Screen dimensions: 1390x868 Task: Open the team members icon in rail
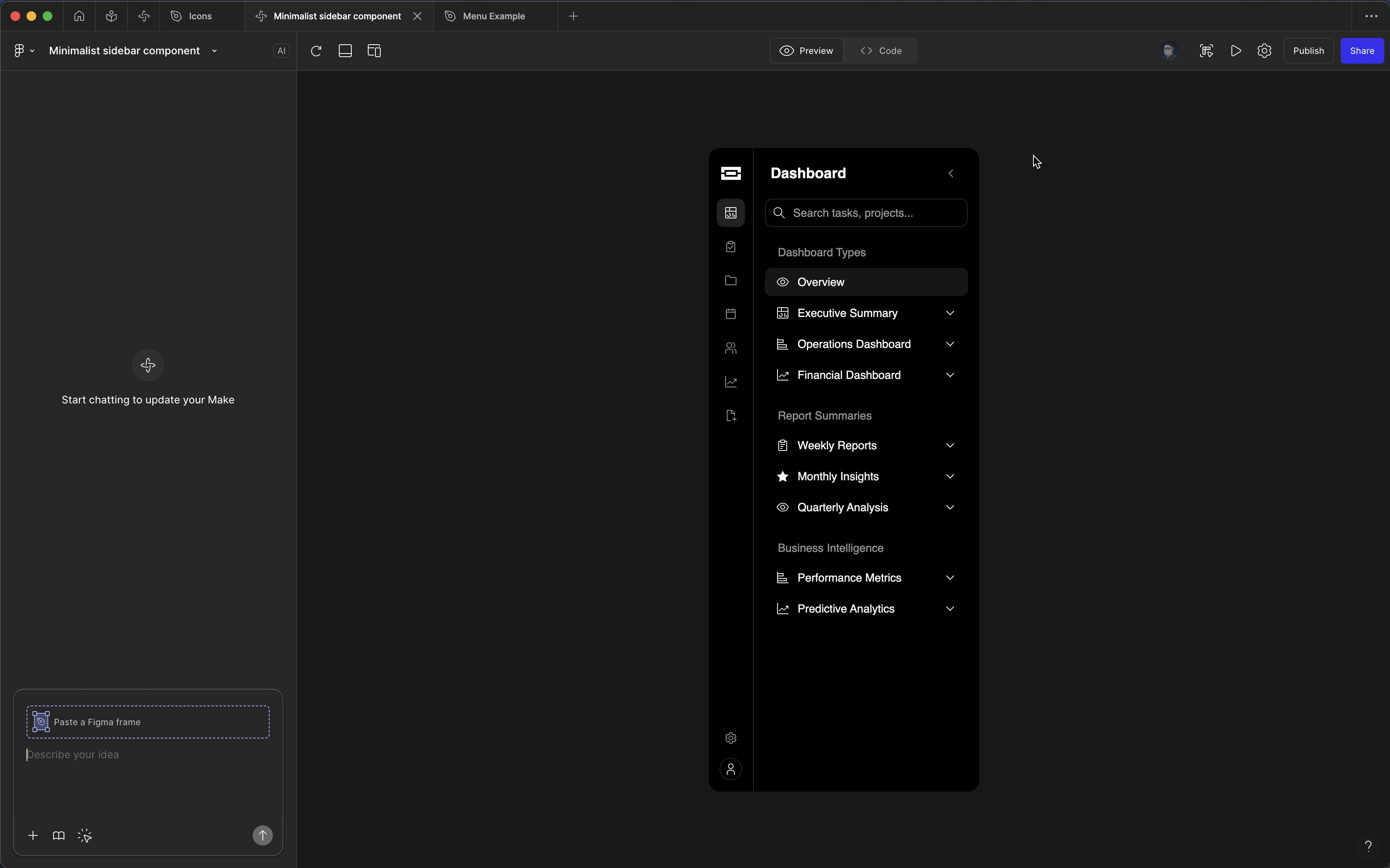730,348
